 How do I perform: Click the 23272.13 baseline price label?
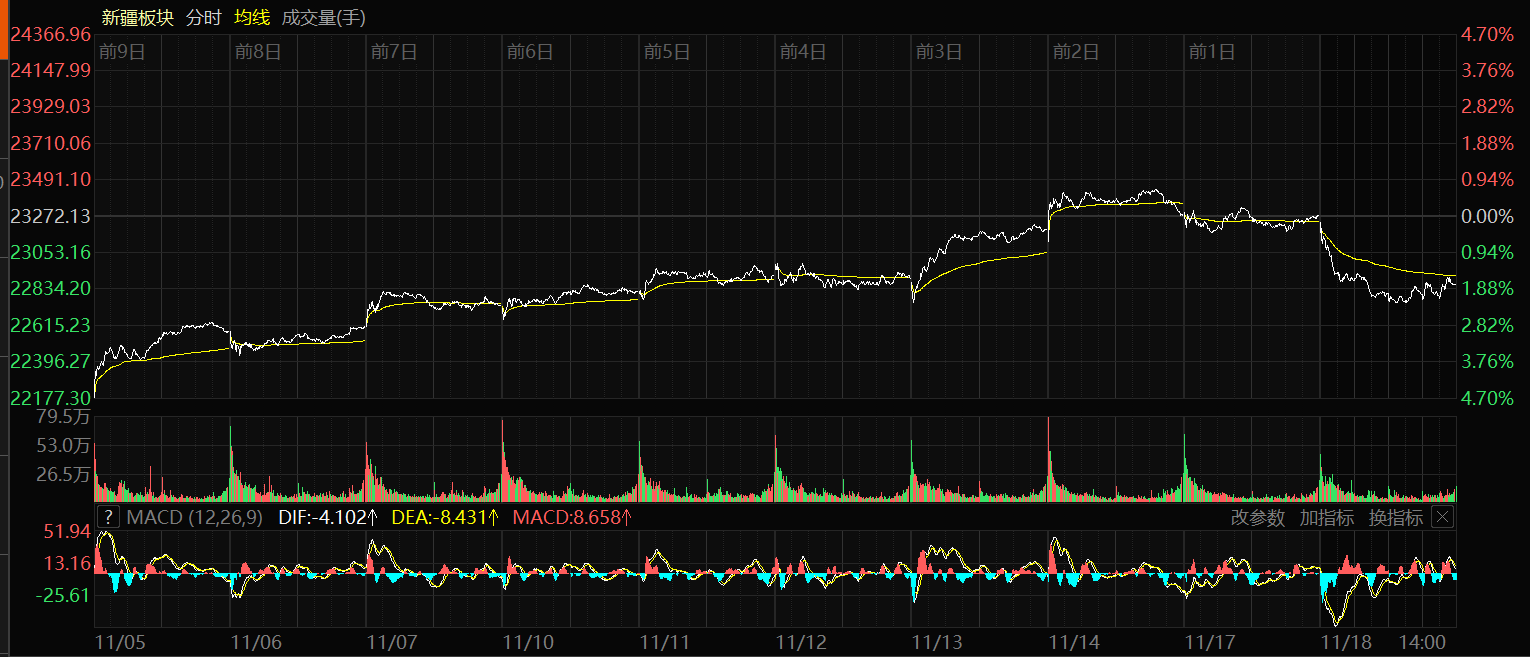[50, 216]
